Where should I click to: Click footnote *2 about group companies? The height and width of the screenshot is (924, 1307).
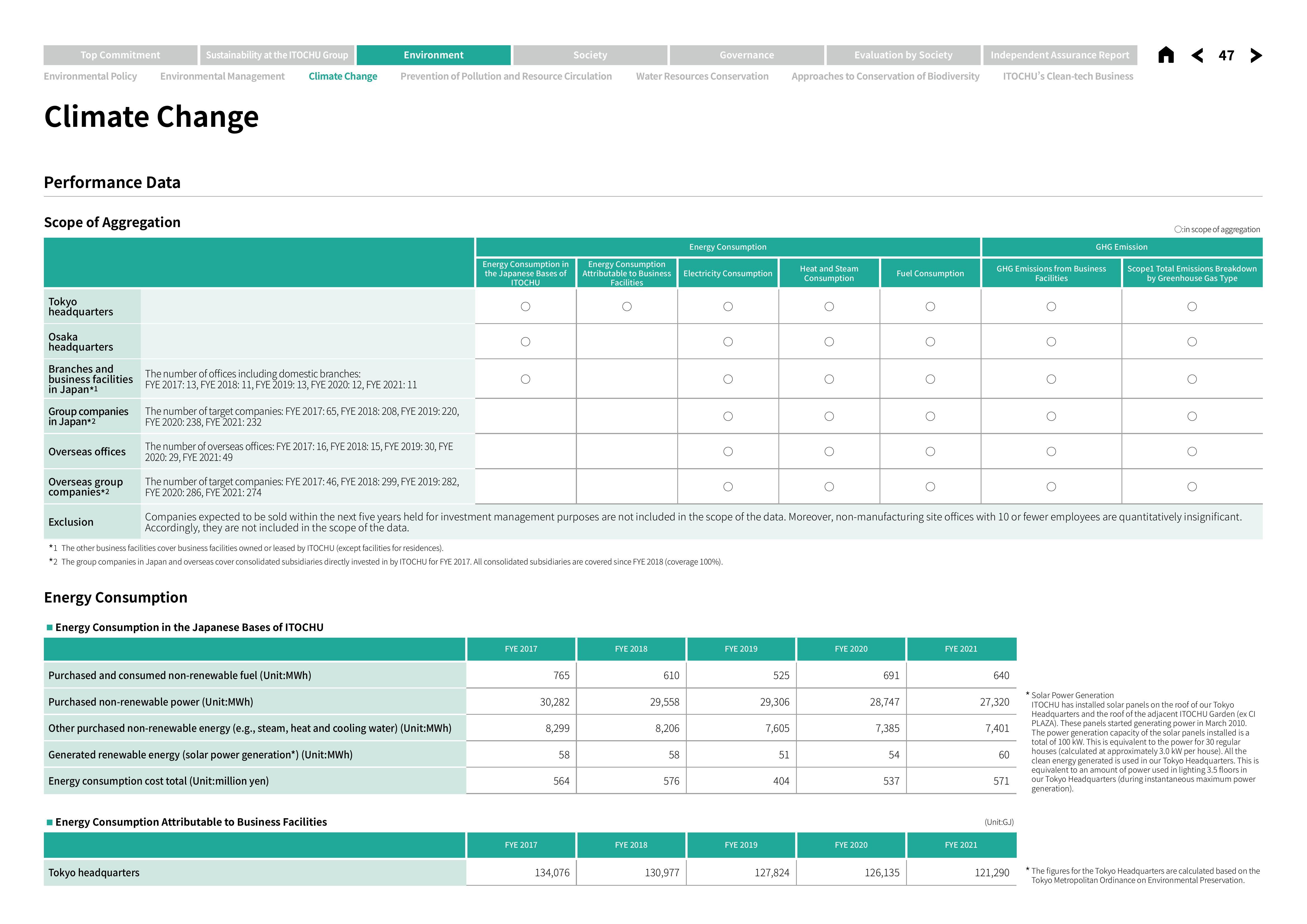click(x=386, y=562)
